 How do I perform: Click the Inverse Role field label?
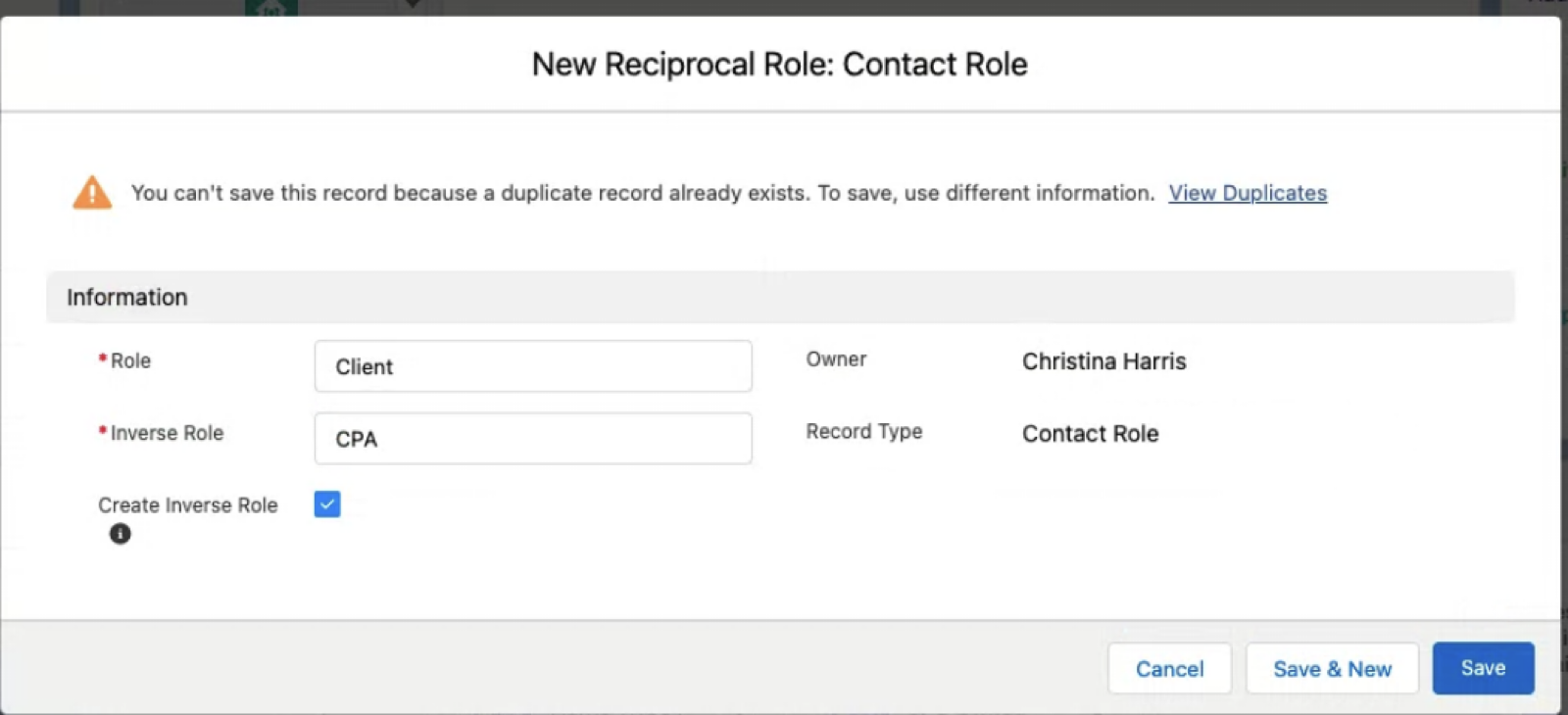pyautogui.click(x=167, y=433)
